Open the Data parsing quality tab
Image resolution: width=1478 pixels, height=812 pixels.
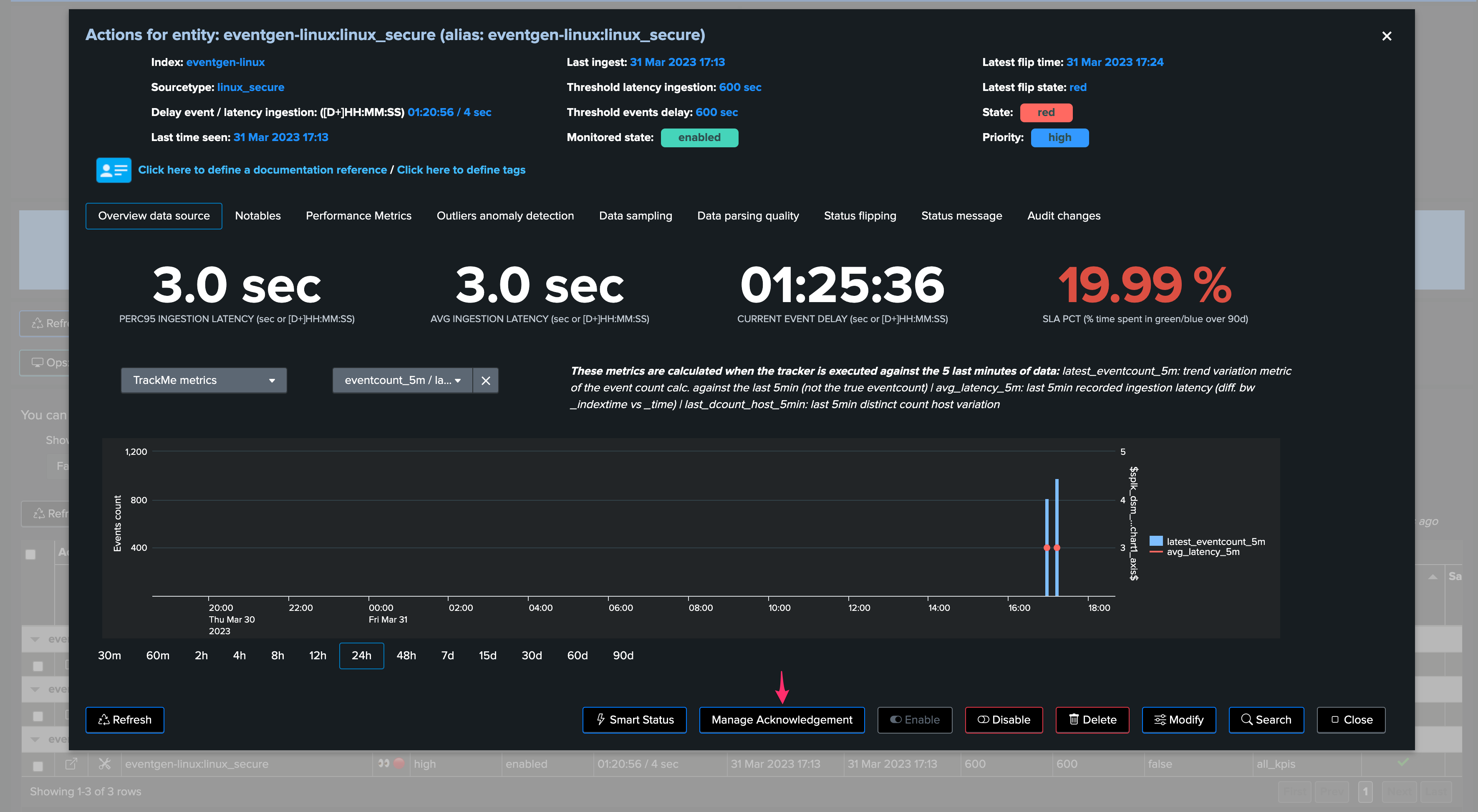[x=748, y=216]
